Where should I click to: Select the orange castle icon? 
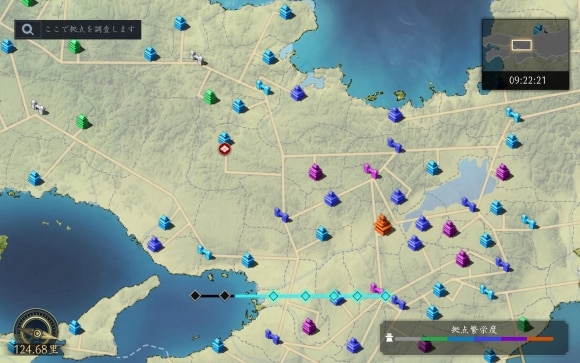(382, 224)
